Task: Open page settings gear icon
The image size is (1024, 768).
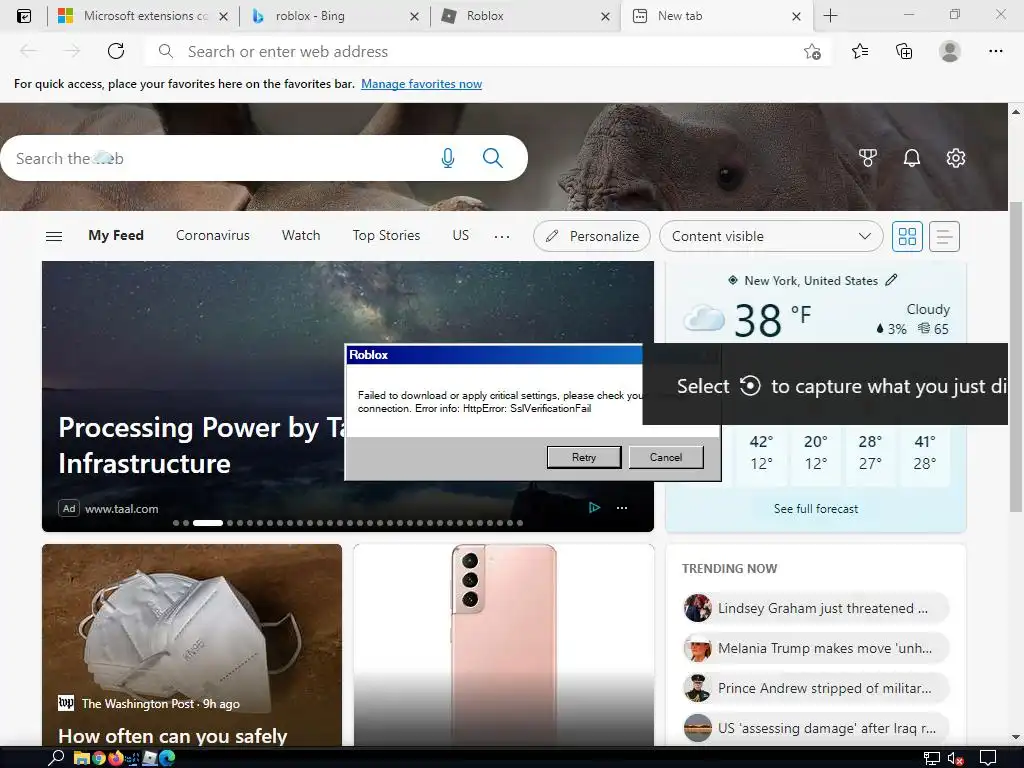Action: pyautogui.click(x=955, y=158)
